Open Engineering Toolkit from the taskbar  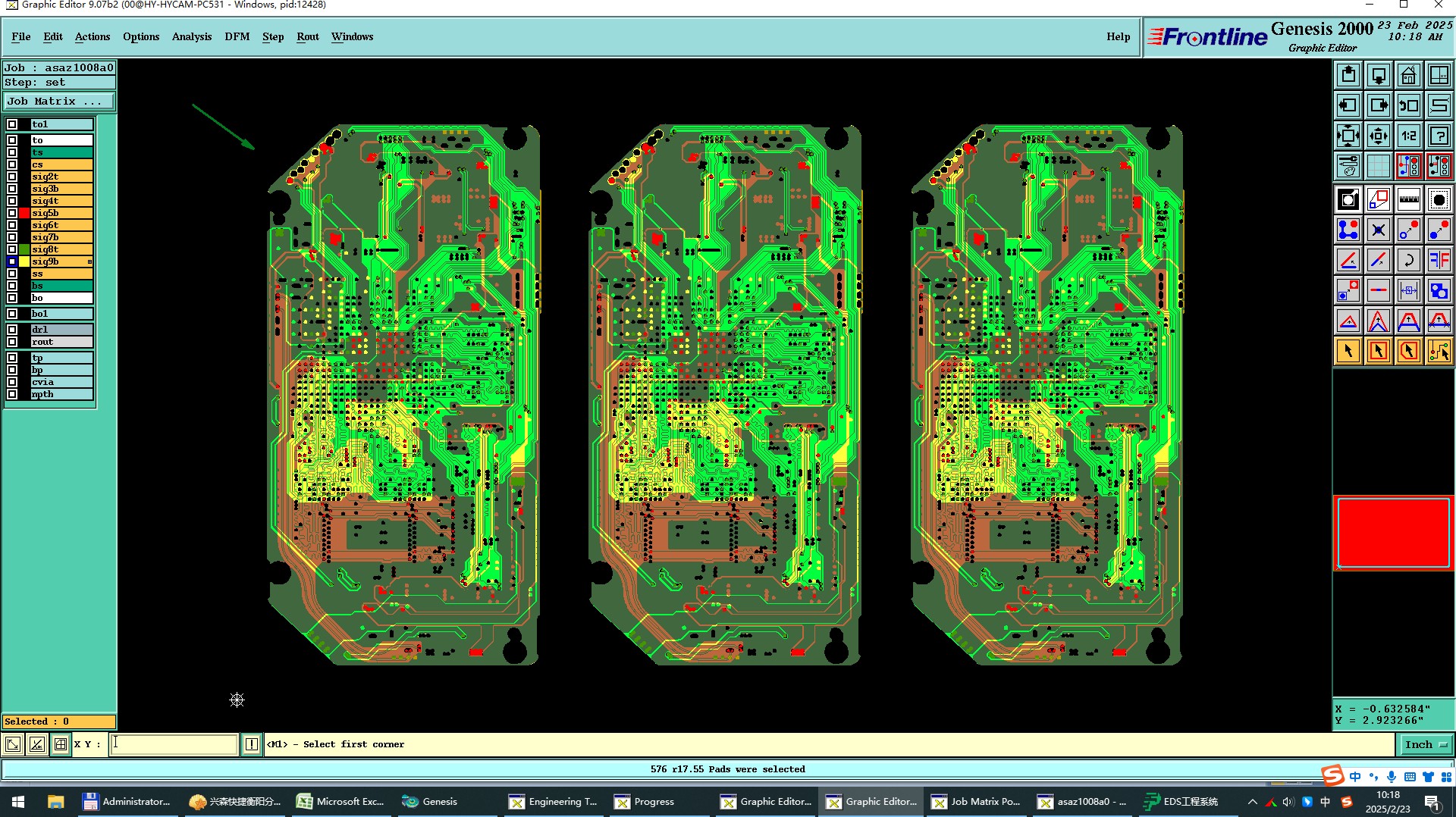554,801
